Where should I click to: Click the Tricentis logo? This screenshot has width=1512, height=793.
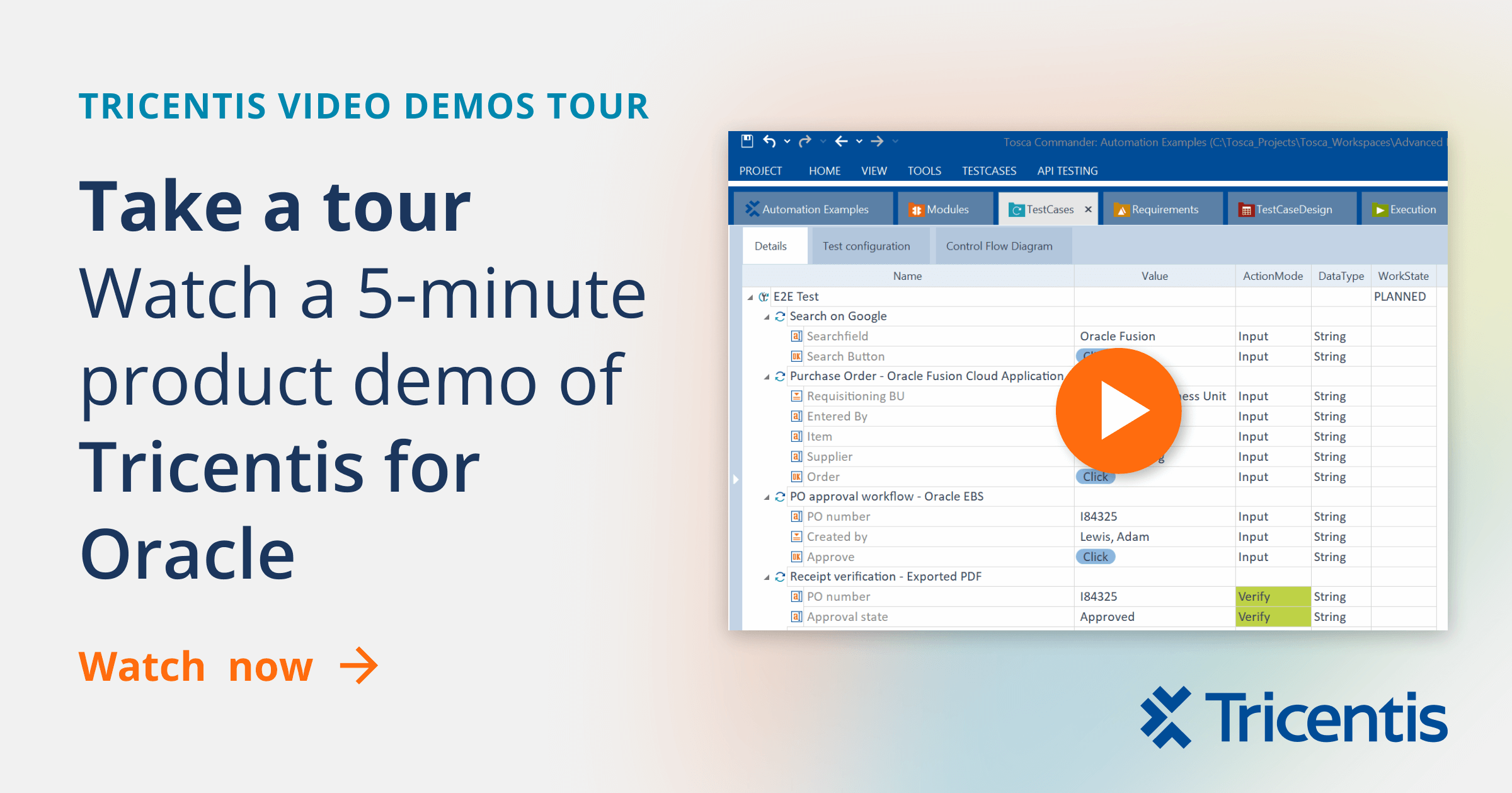[1293, 717]
